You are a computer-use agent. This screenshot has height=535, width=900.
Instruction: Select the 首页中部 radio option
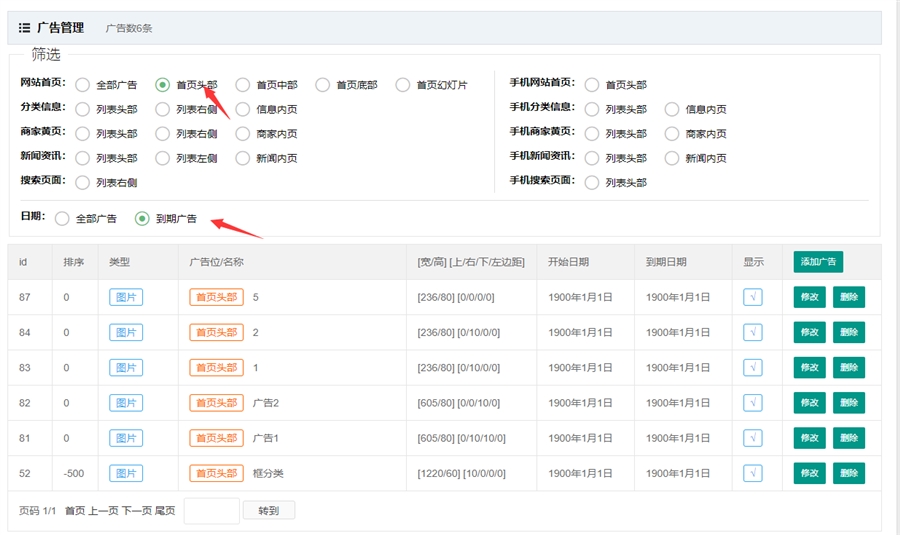point(243,85)
